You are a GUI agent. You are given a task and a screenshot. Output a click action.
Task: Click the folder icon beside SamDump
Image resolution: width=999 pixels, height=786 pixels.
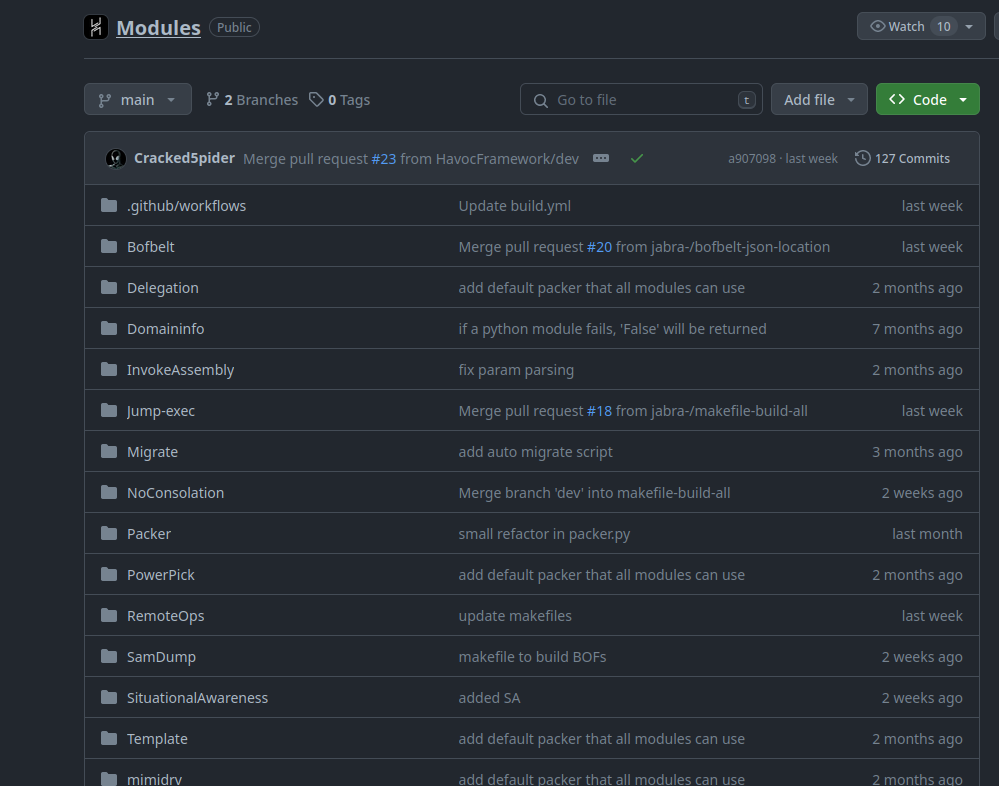tap(109, 657)
